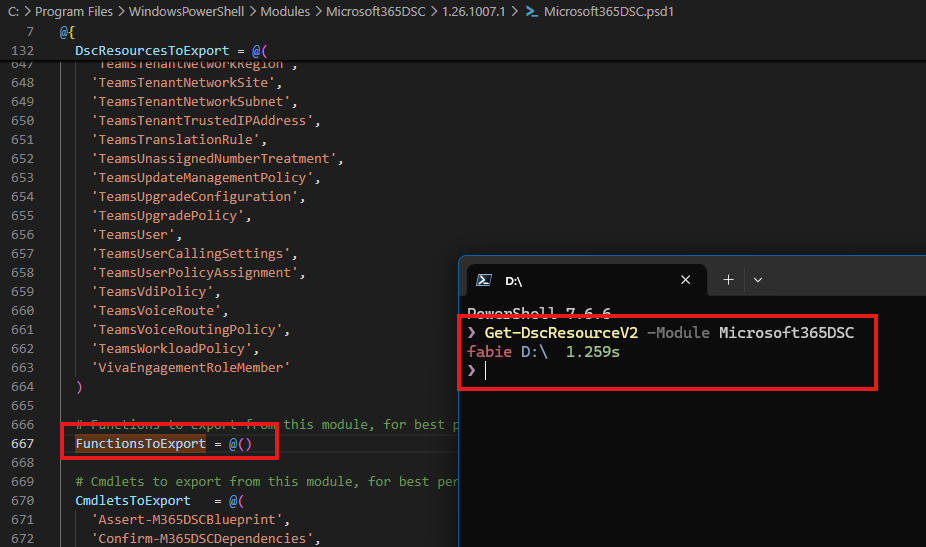
Task: Click 'TeamsTenantNetworkSubnet' on line 649
Action: pyautogui.click(x=191, y=102)
